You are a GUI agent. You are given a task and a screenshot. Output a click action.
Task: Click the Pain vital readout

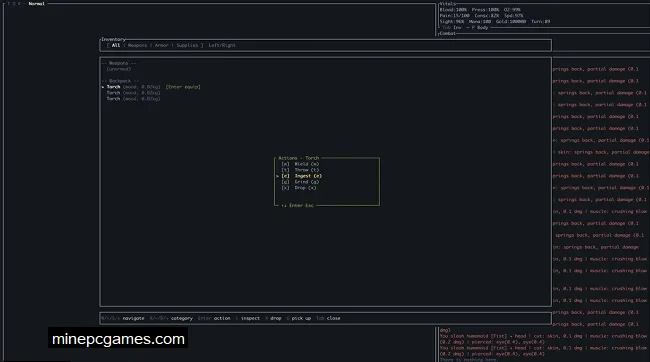[x=455, y=15]
